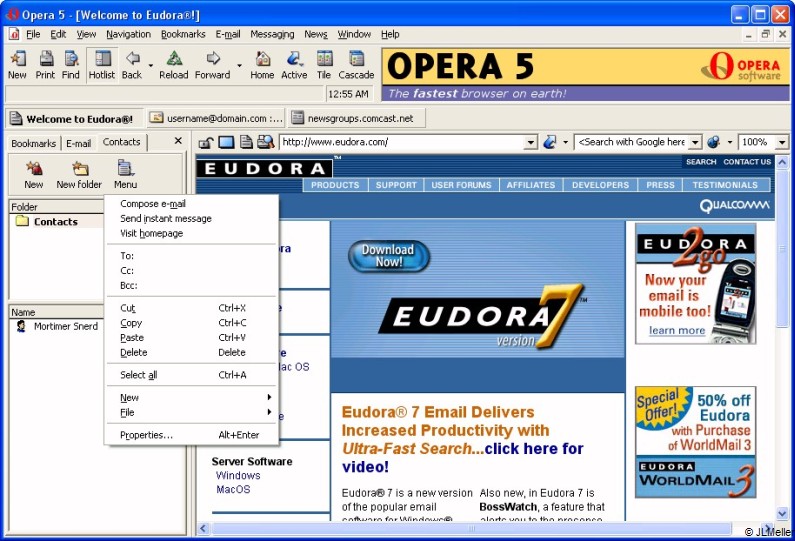Select the Contacts folder in tree
This screenshot has height=541, width=795.
pos(56,222)
